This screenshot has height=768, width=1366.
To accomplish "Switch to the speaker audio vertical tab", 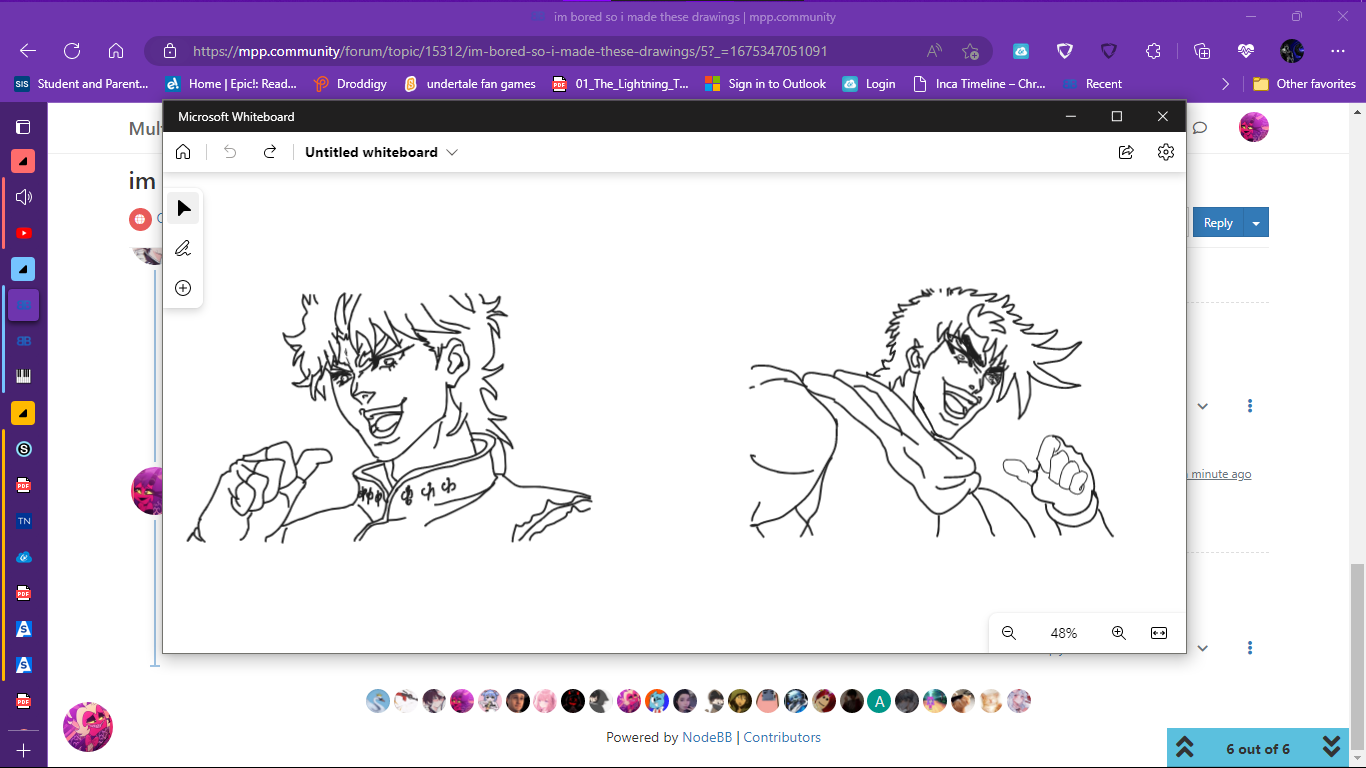I will pos(23,197).
